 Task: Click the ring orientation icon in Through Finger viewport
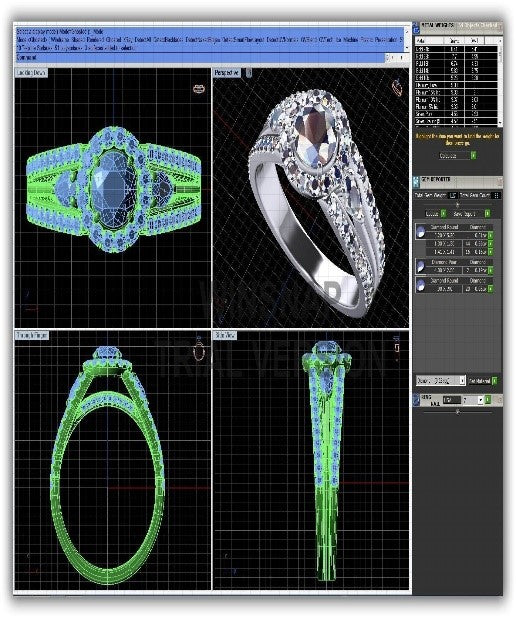pos(199,349)
